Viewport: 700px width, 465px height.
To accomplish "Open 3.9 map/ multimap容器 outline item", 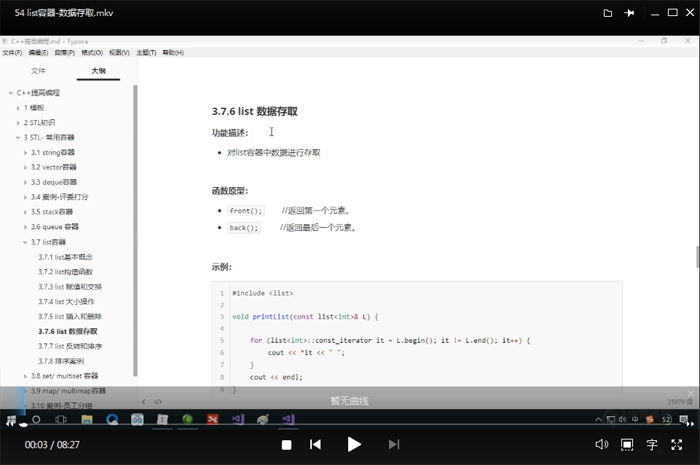I will 68,391.
